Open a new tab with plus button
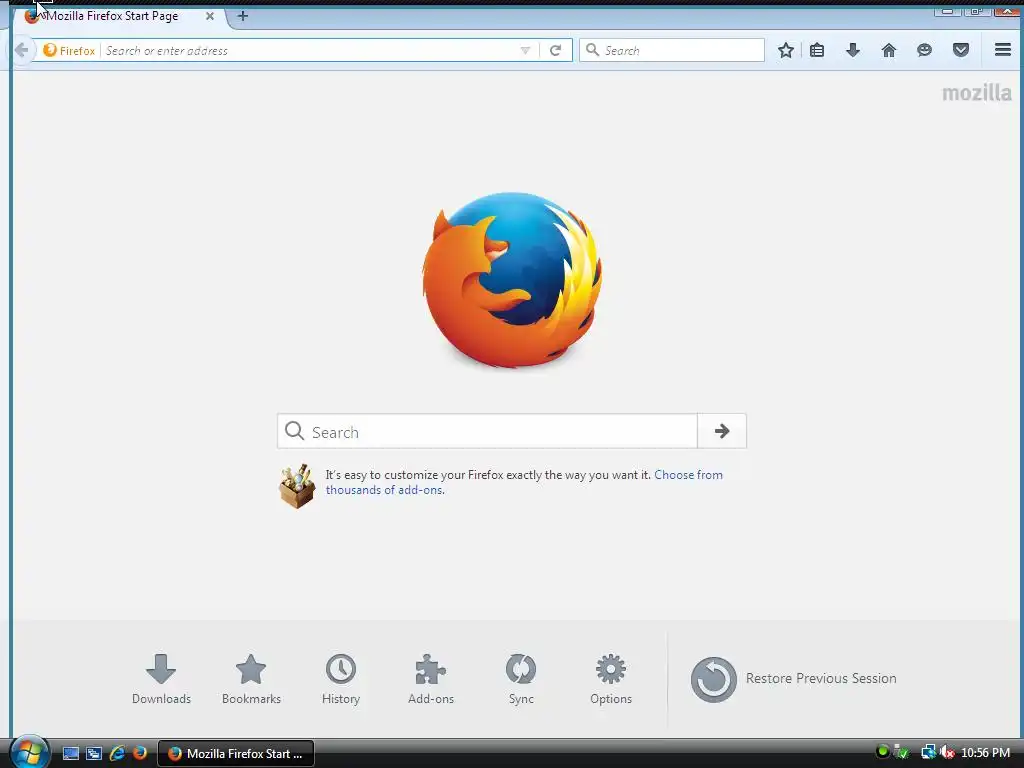This screenshot has height=768, width=1024. [x=242, y=16]
